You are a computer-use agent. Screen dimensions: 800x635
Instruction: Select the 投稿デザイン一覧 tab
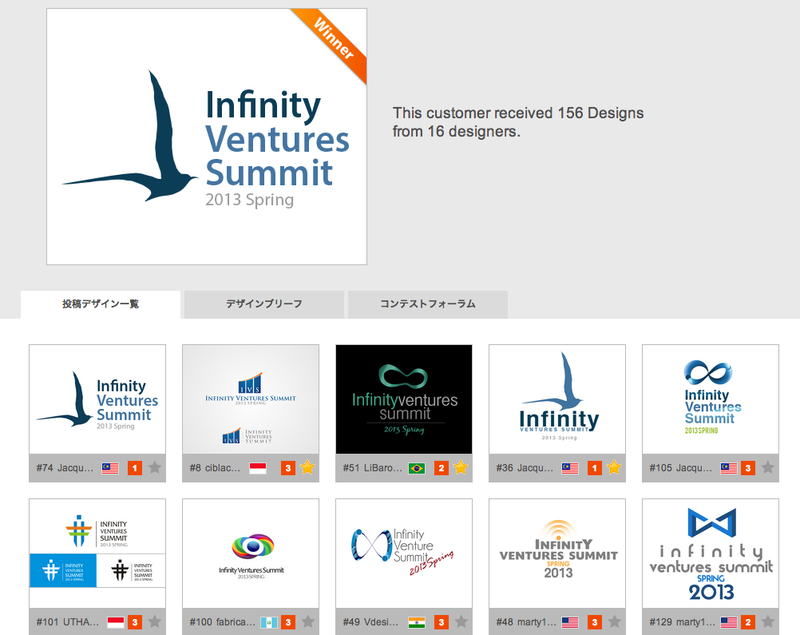pos(101,304)
